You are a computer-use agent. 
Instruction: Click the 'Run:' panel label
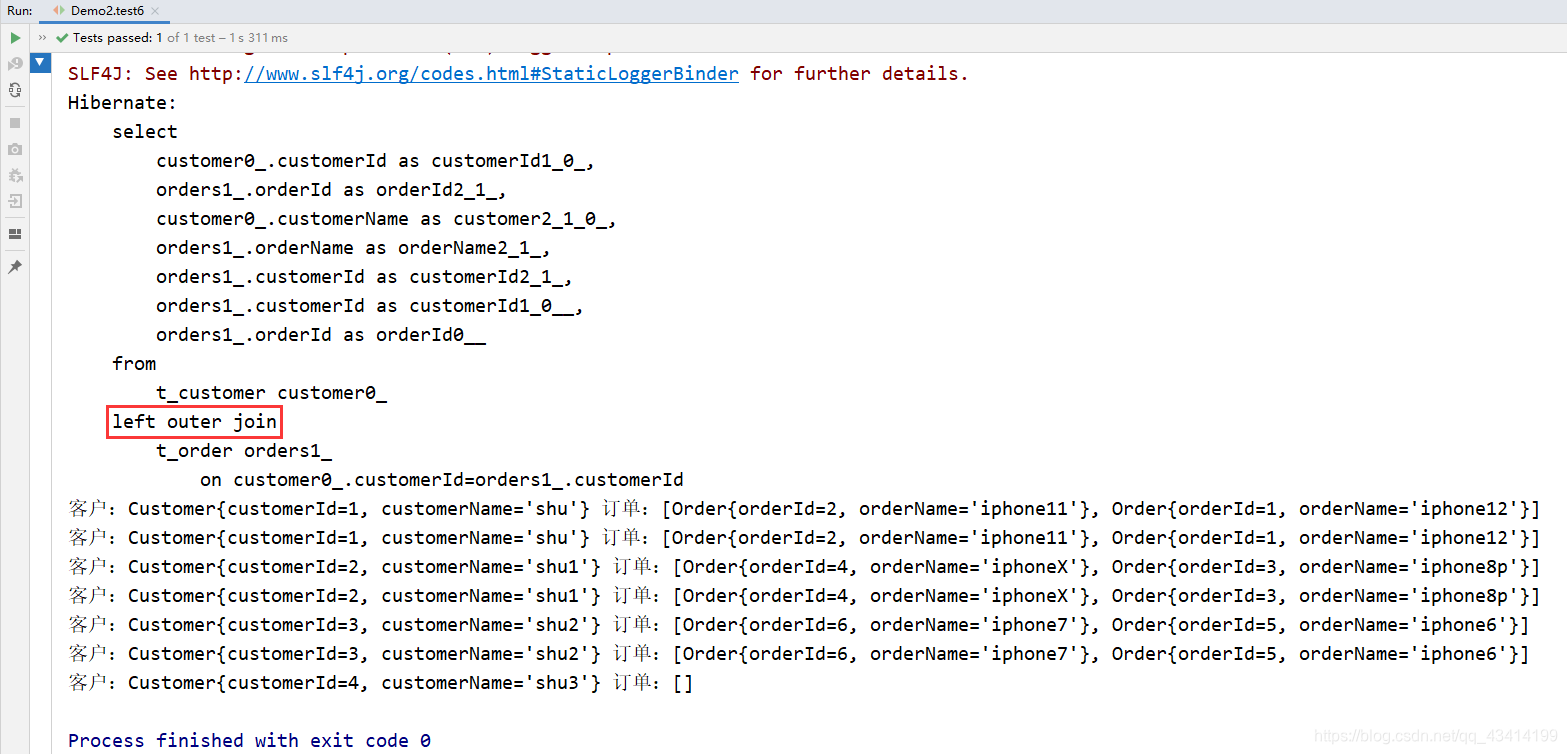click(x=19, y=11)
